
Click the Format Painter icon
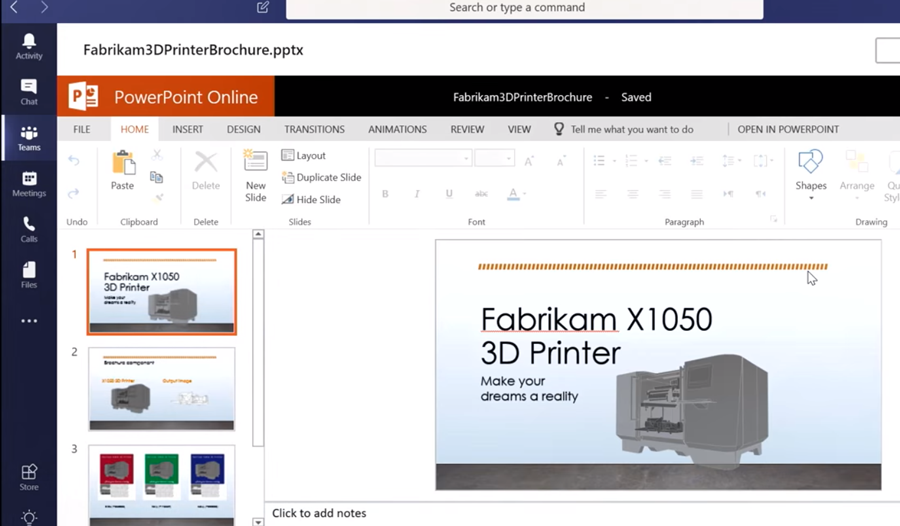click(158, 199)
